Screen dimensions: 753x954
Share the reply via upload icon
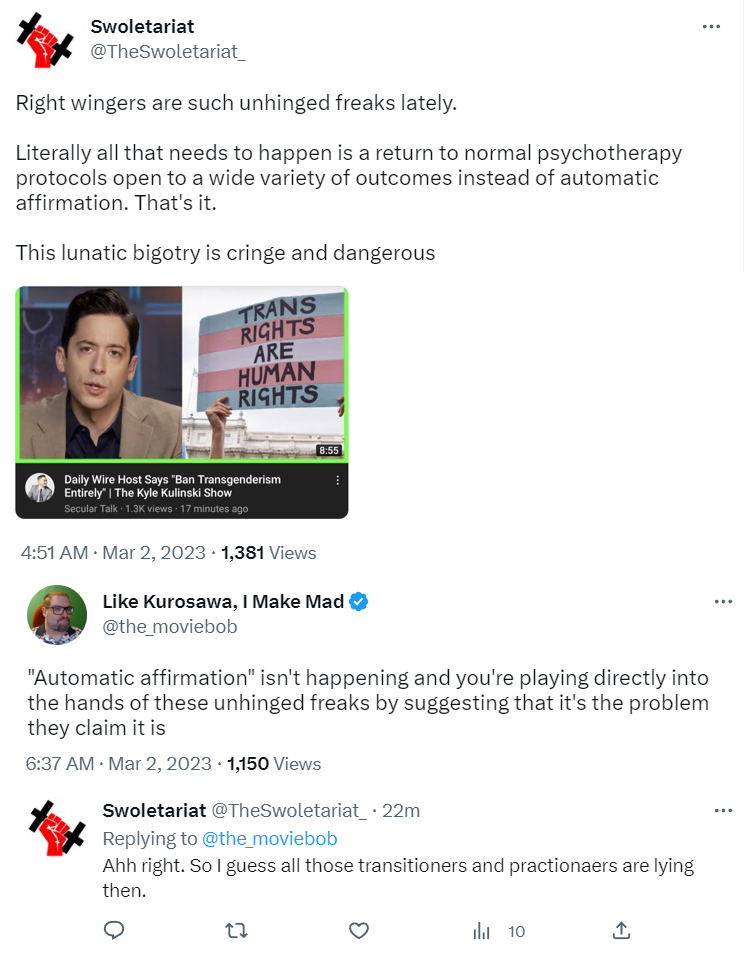[621, 930]
